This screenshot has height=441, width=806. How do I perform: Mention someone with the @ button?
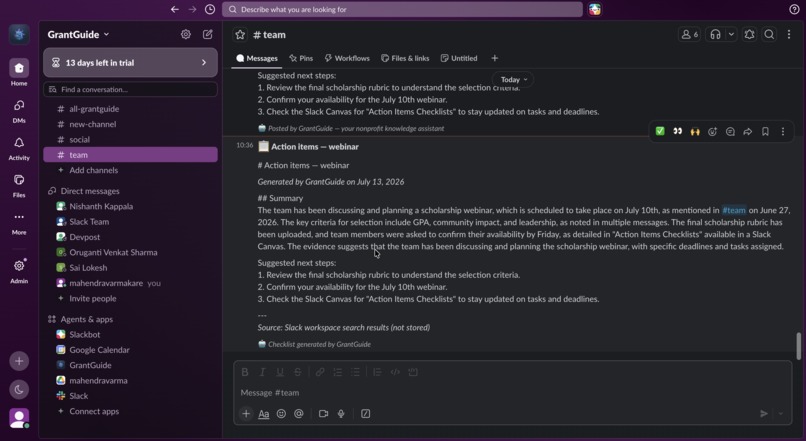[x=299, y=413]
